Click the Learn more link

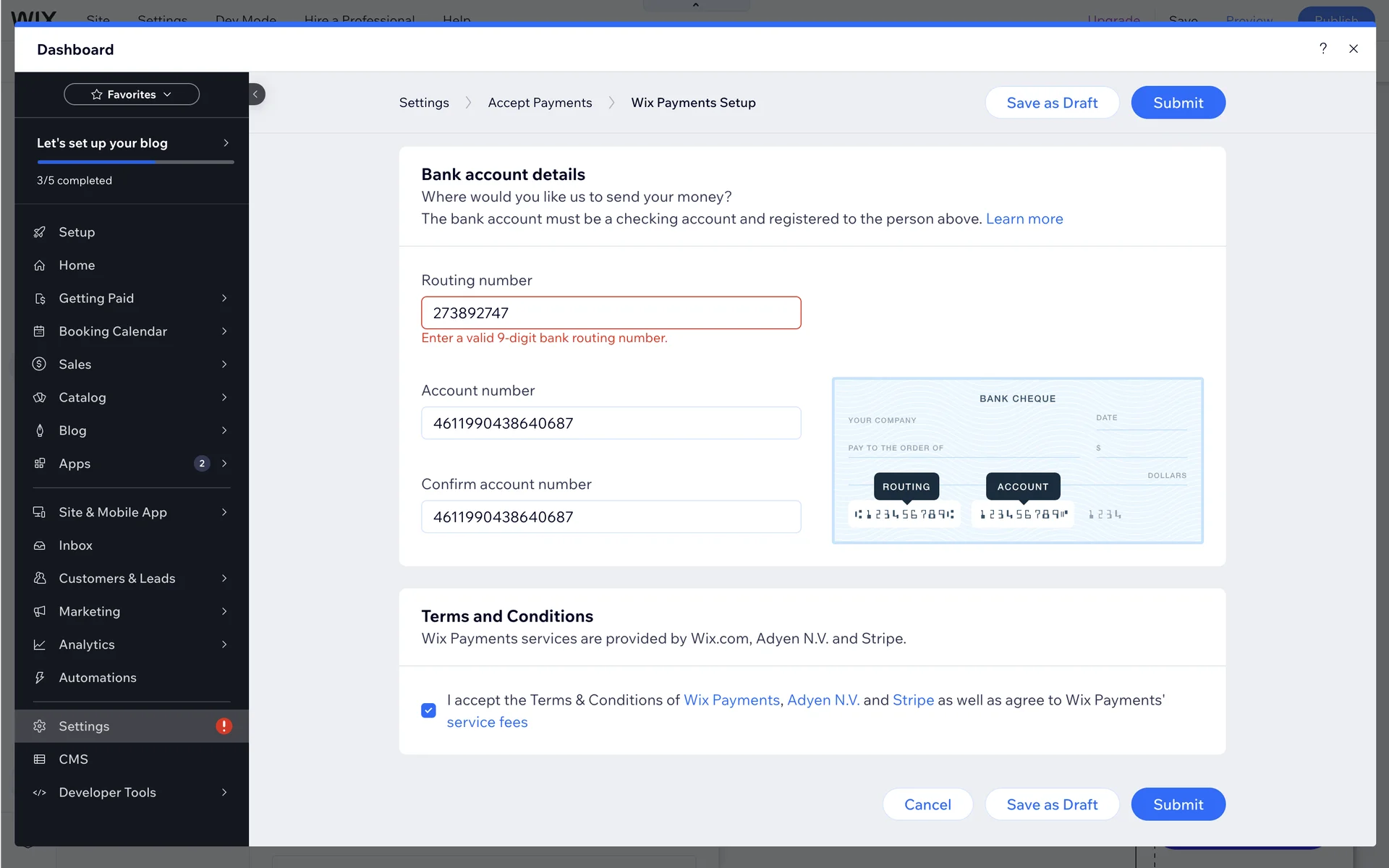point(1024,218)
